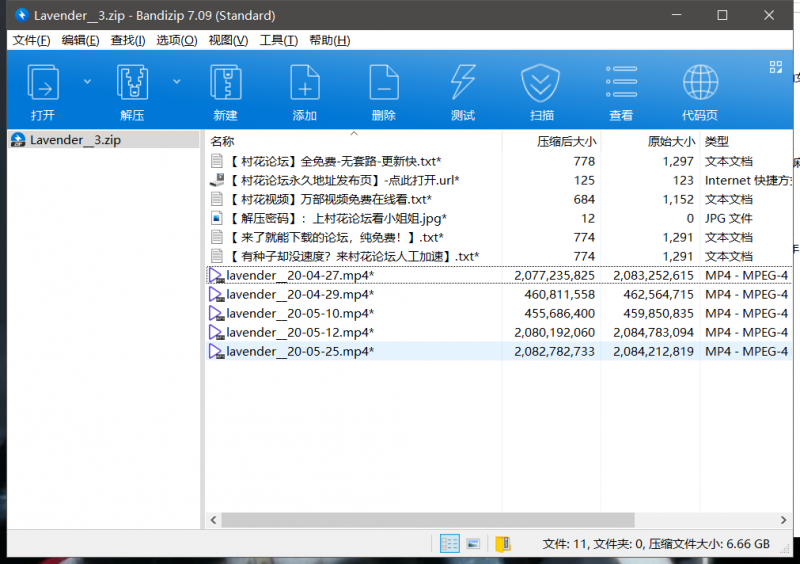This screenshot has width=800, height=564.
Task: Switch to details list view in status bar
Action: point(450,543)
